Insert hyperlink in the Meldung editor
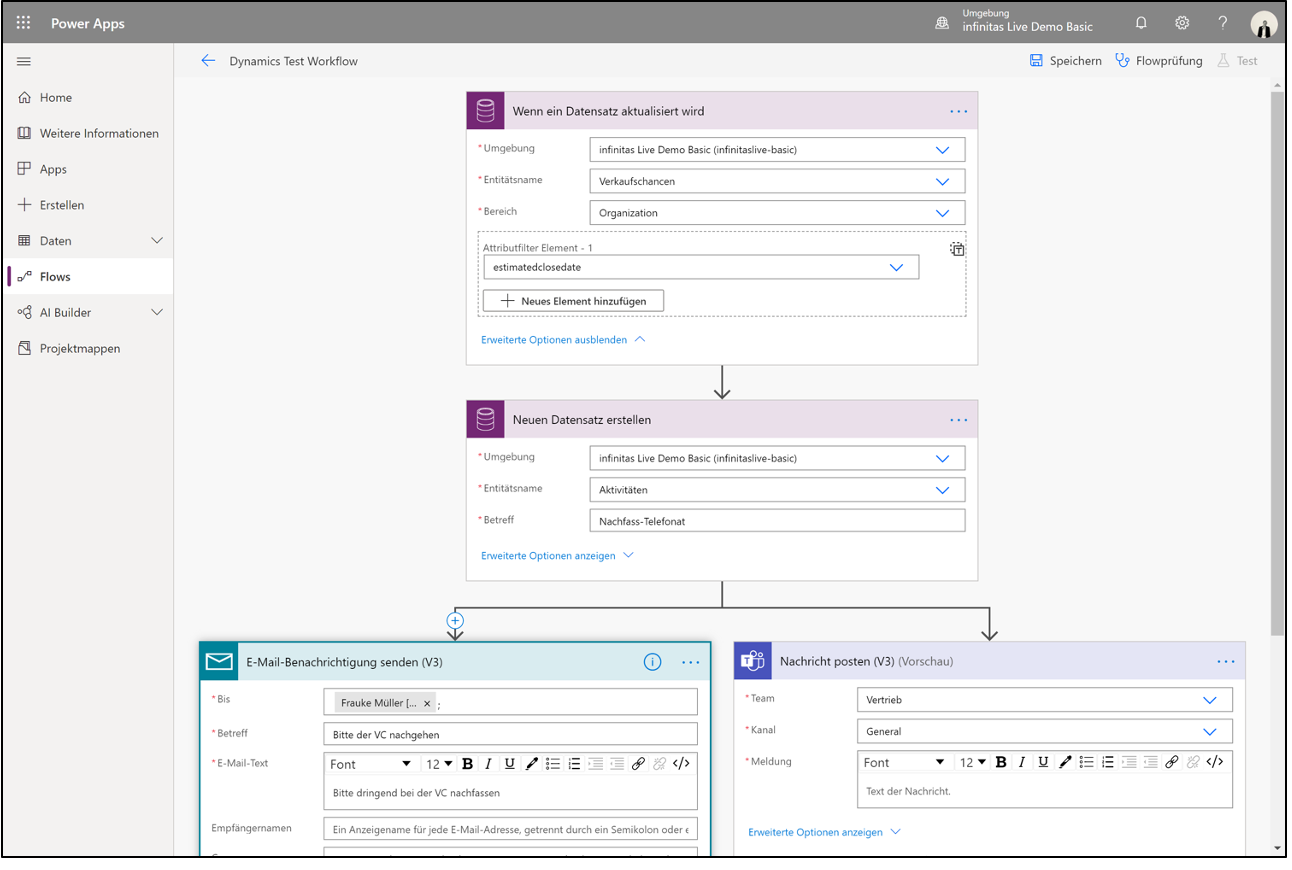Image resolution: width=1292 pixels, height=870 pixels. (1172, 762)
